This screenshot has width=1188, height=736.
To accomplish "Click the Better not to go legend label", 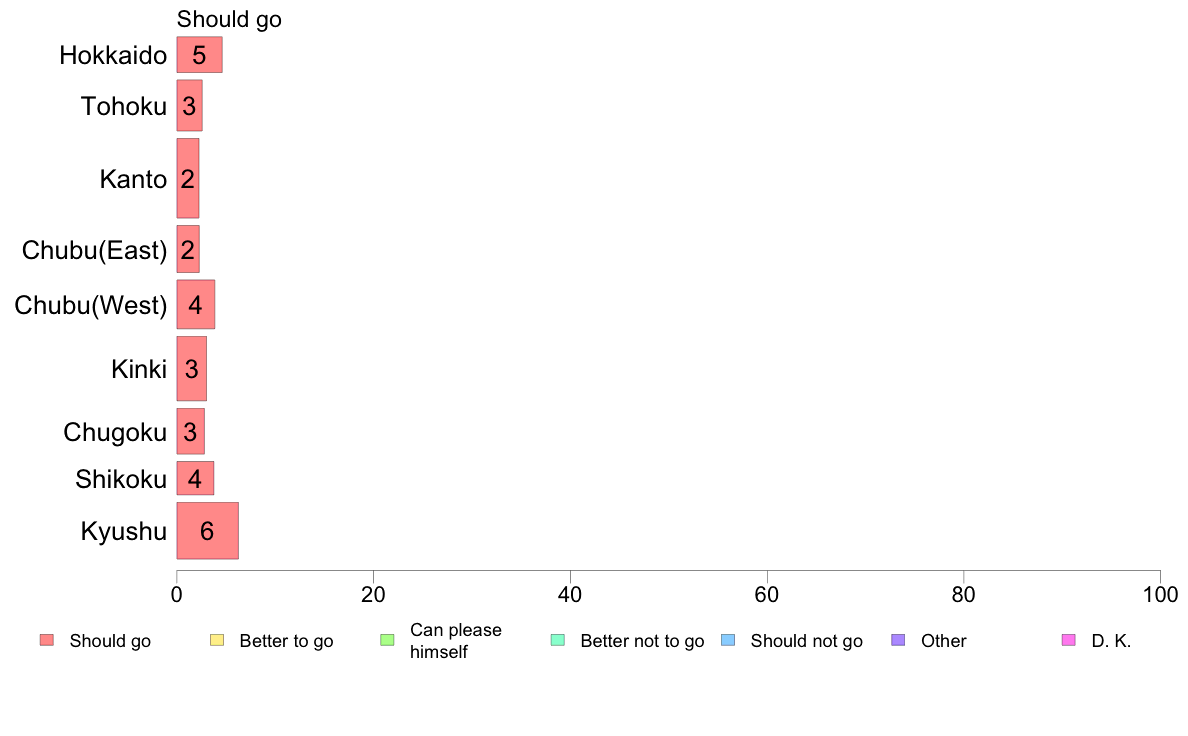I will [642, 641].
